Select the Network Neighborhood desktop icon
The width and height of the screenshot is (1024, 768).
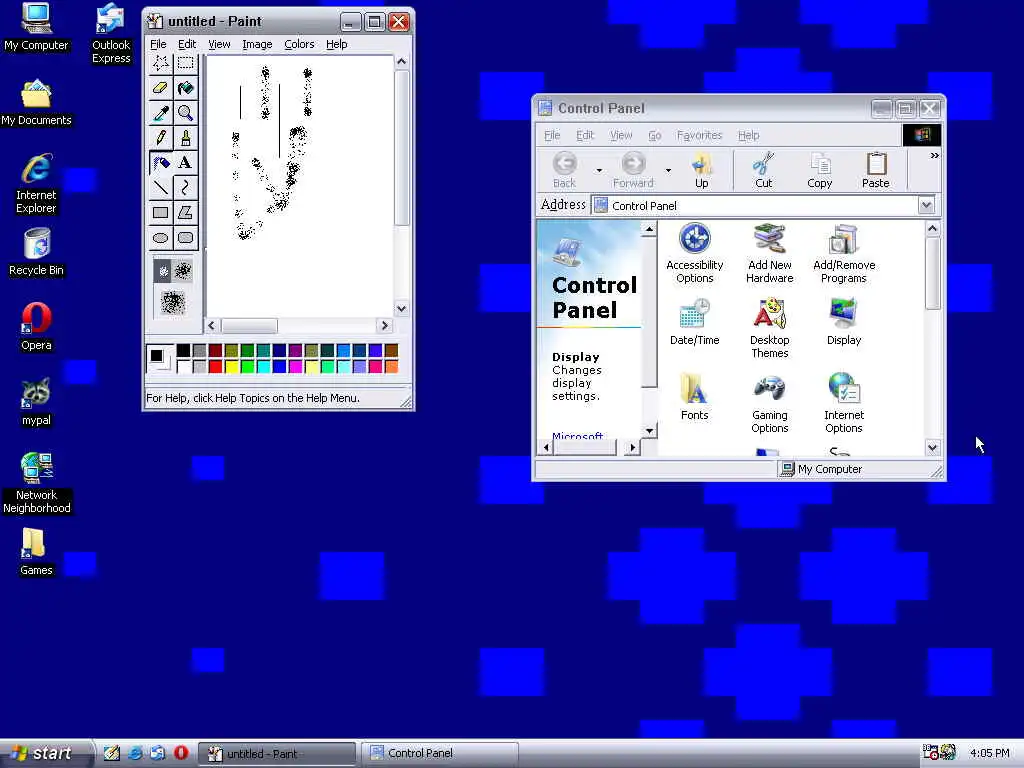coord(37,483)
